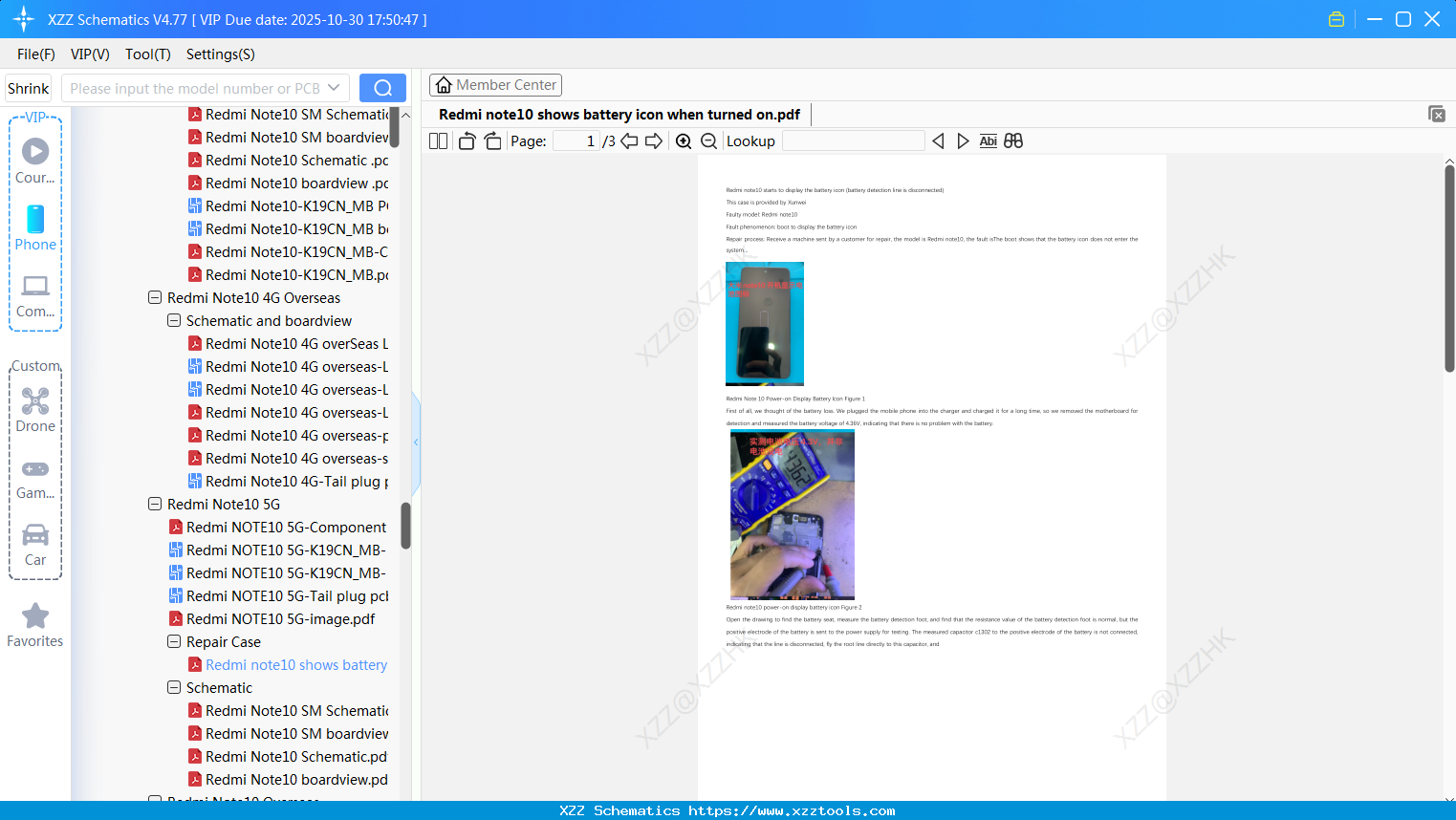Toggle the Abi whole-word match icon
Image resolution: width=1456 pixels, height=820 pixels.
coord(989,141)
